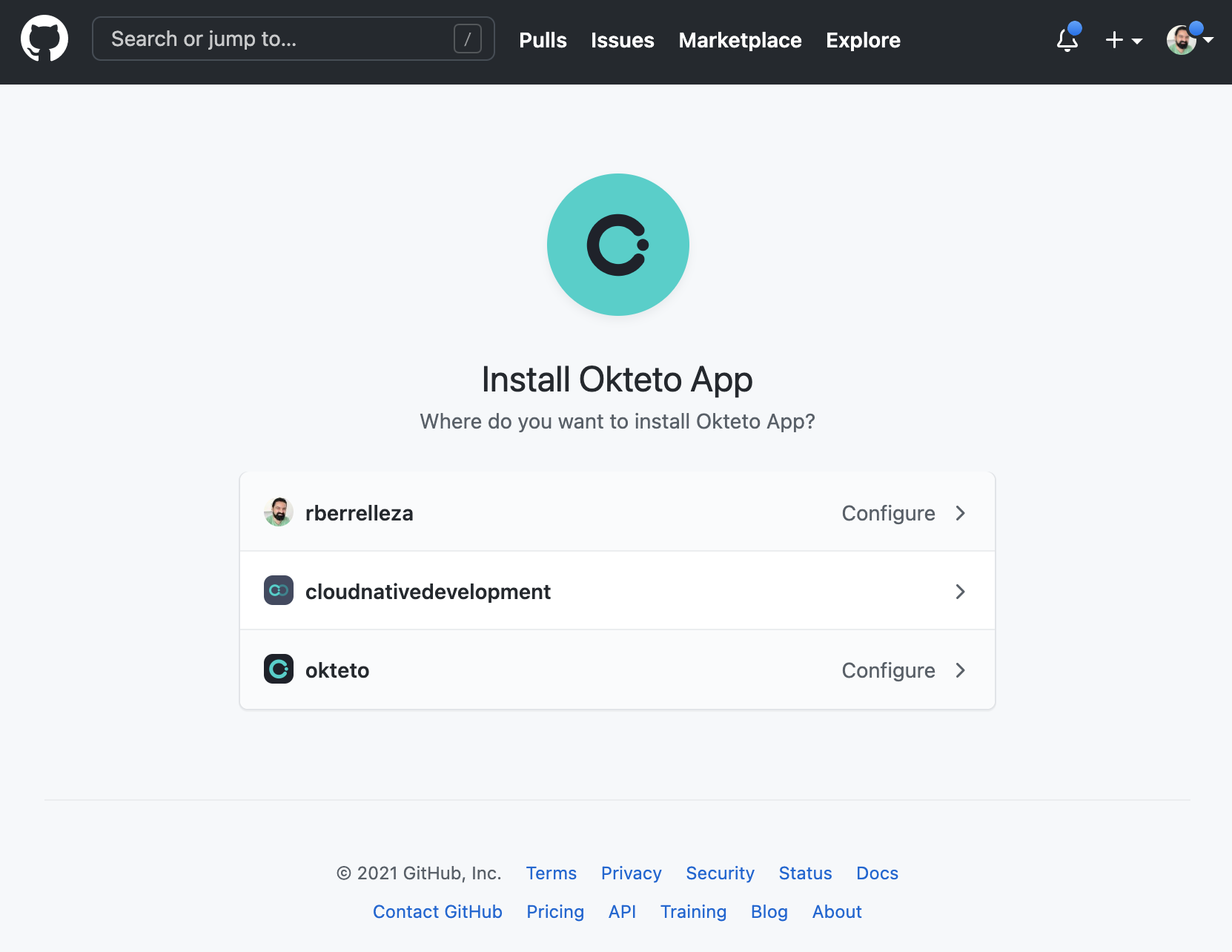Click the create new plus icon
This screenshot has width=1232, height=952.
(1113, 40)
